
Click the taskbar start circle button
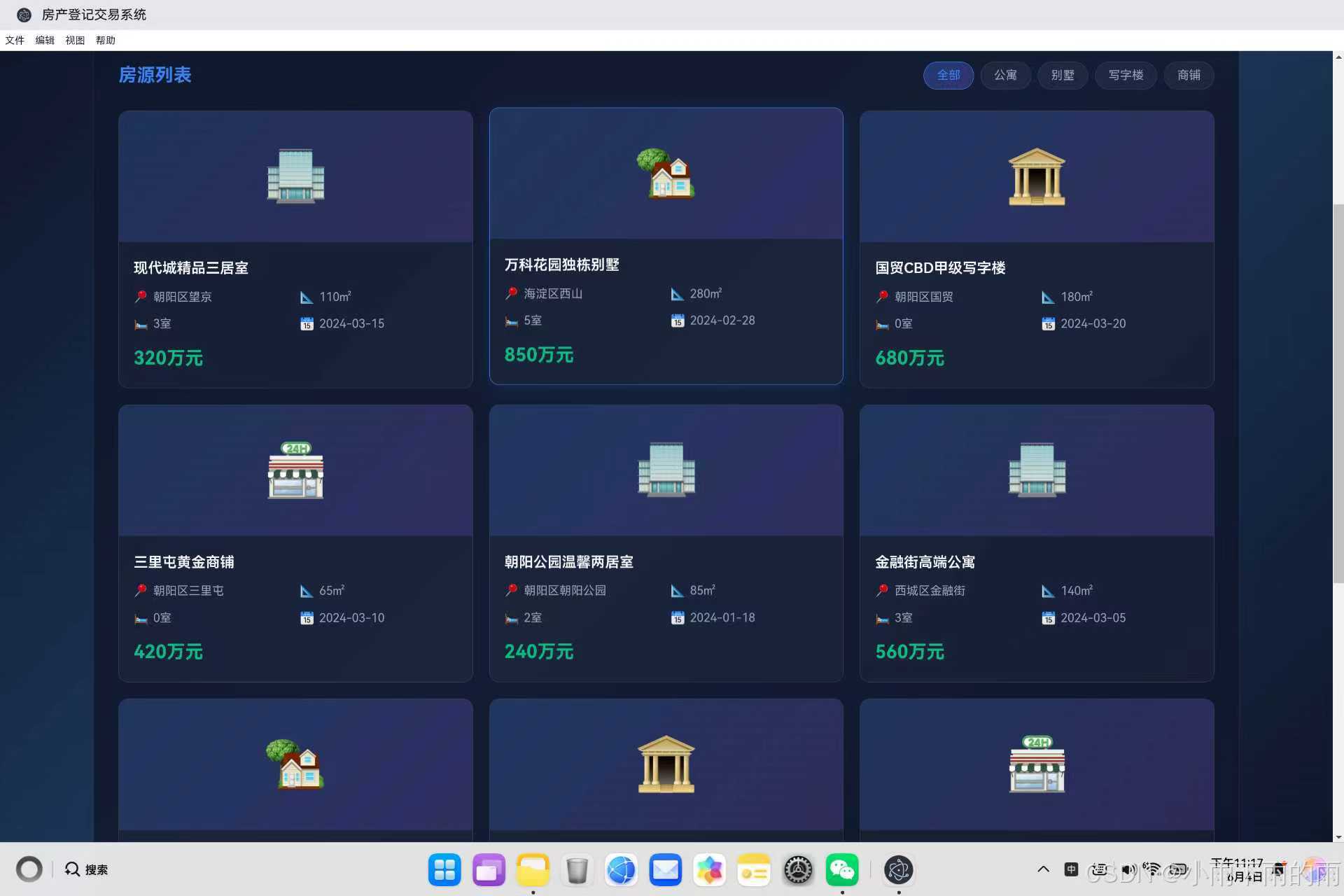[x=29, y=869]
